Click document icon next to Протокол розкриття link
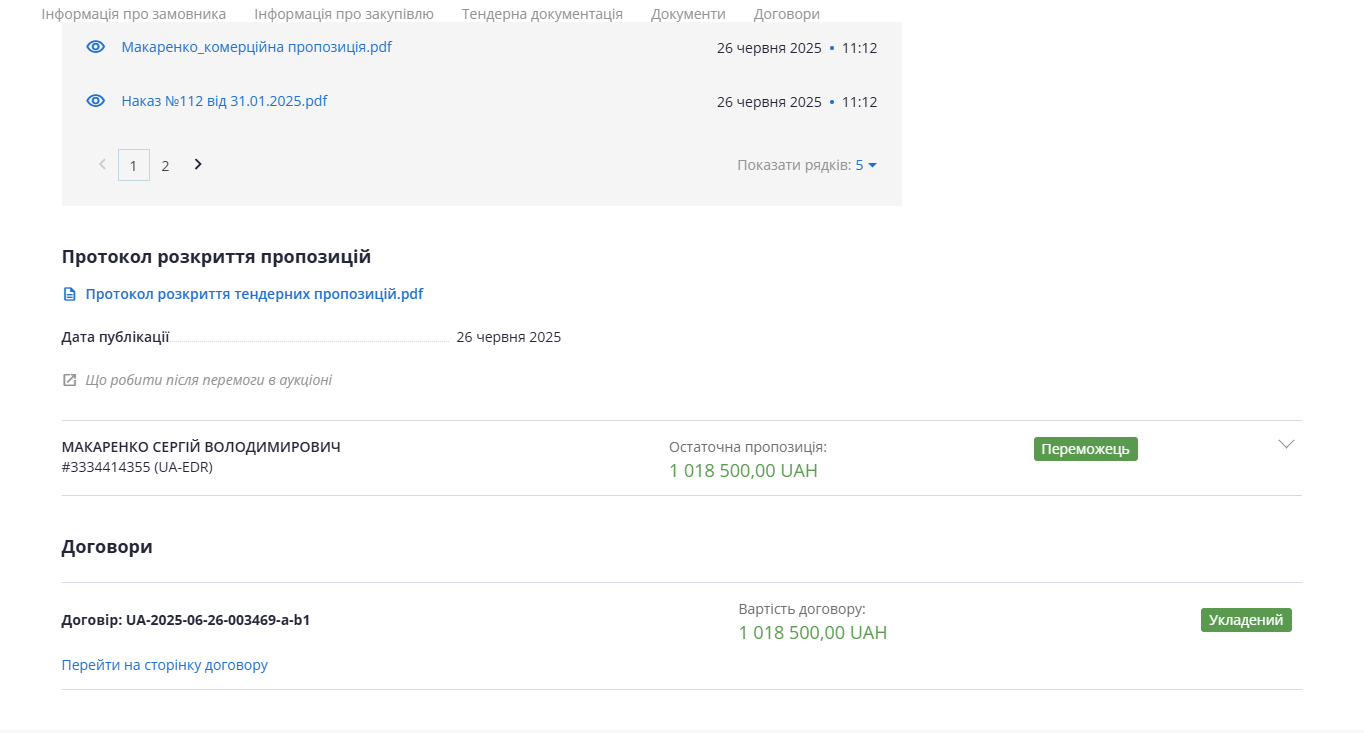This screenshot has height=733, width=1364. pyautogui.click(x=69, y=295)
